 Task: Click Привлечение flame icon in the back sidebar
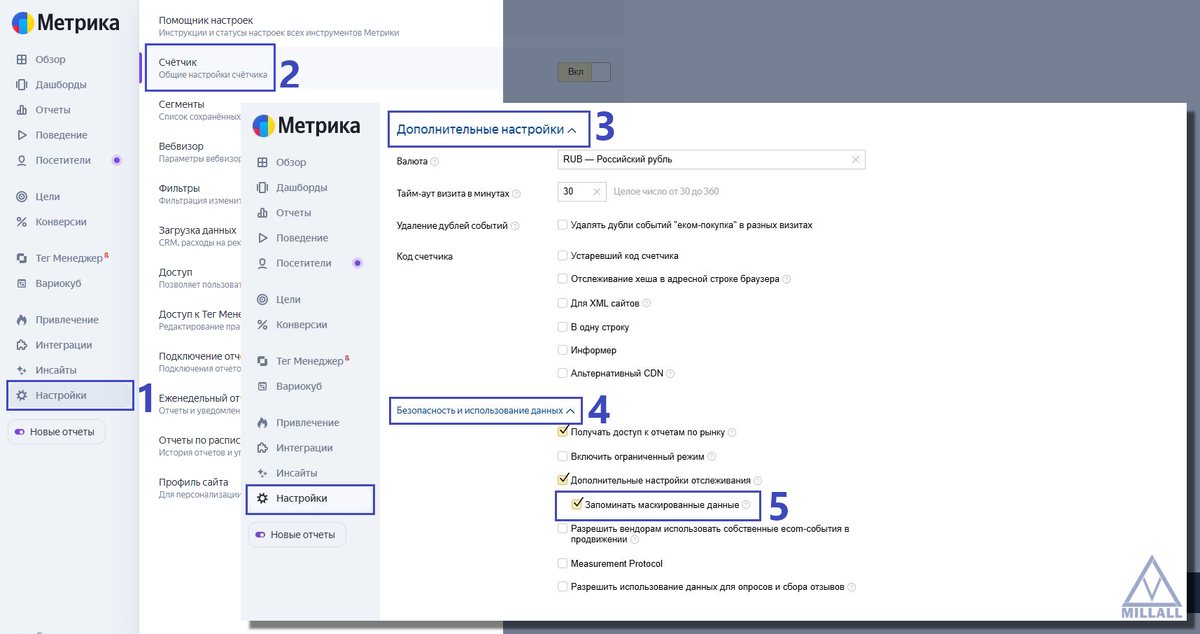click(22, 320)
